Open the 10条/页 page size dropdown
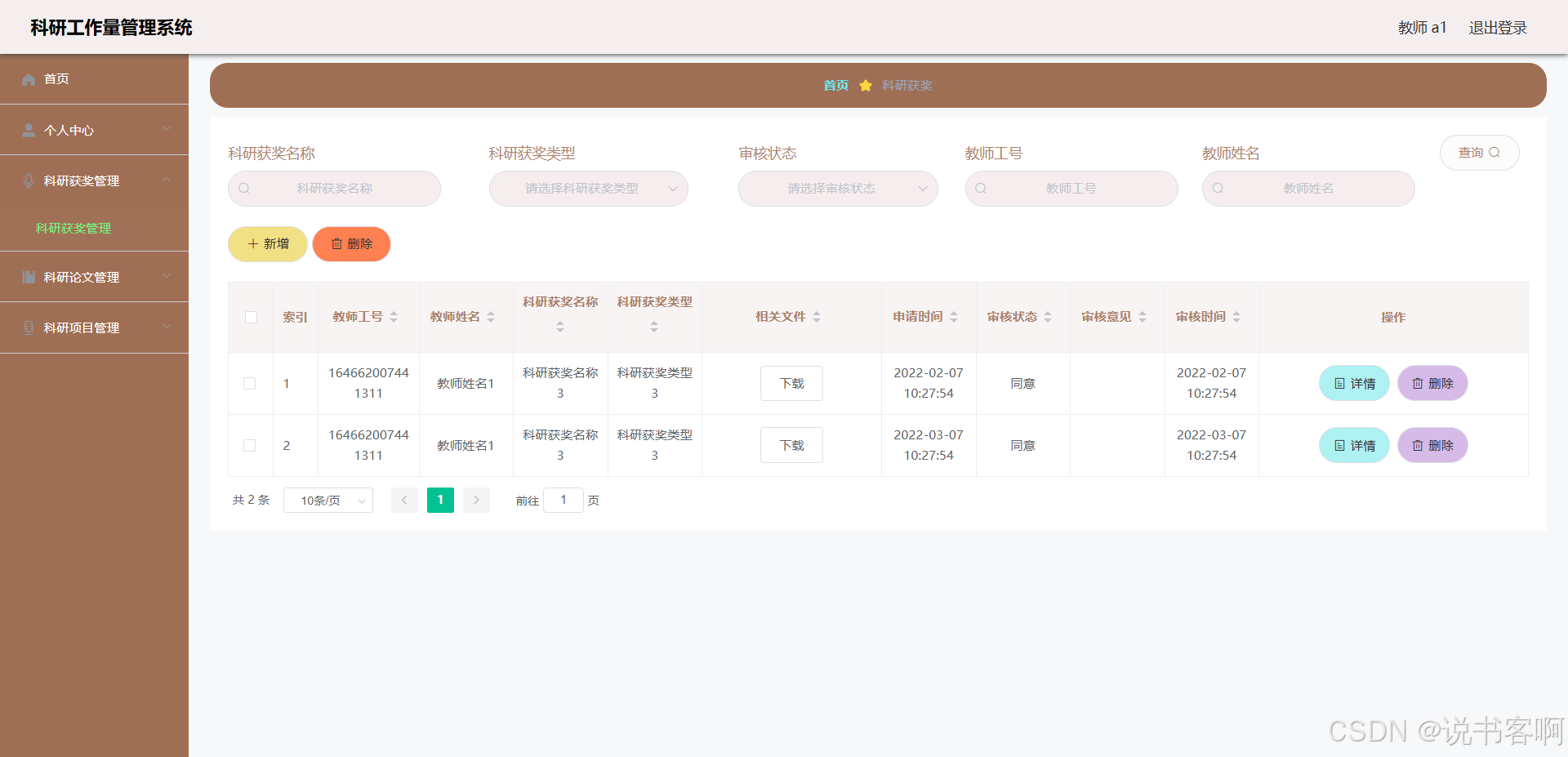This screenshot has width=1568, height=757. pyautogui.click(x=327, y=501)
